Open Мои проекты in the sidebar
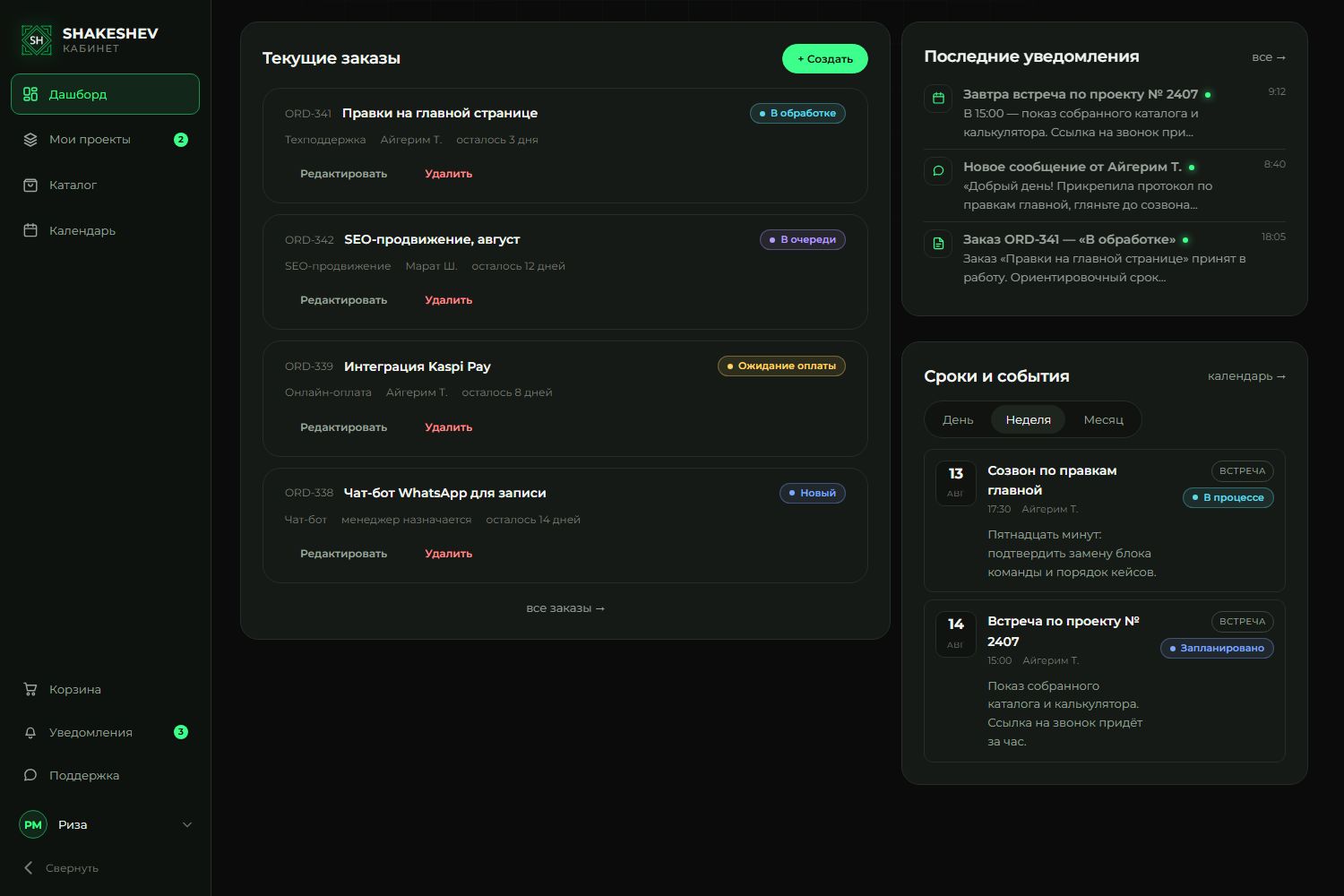Viewport: 1344px width, 896px height. point(105,140)
